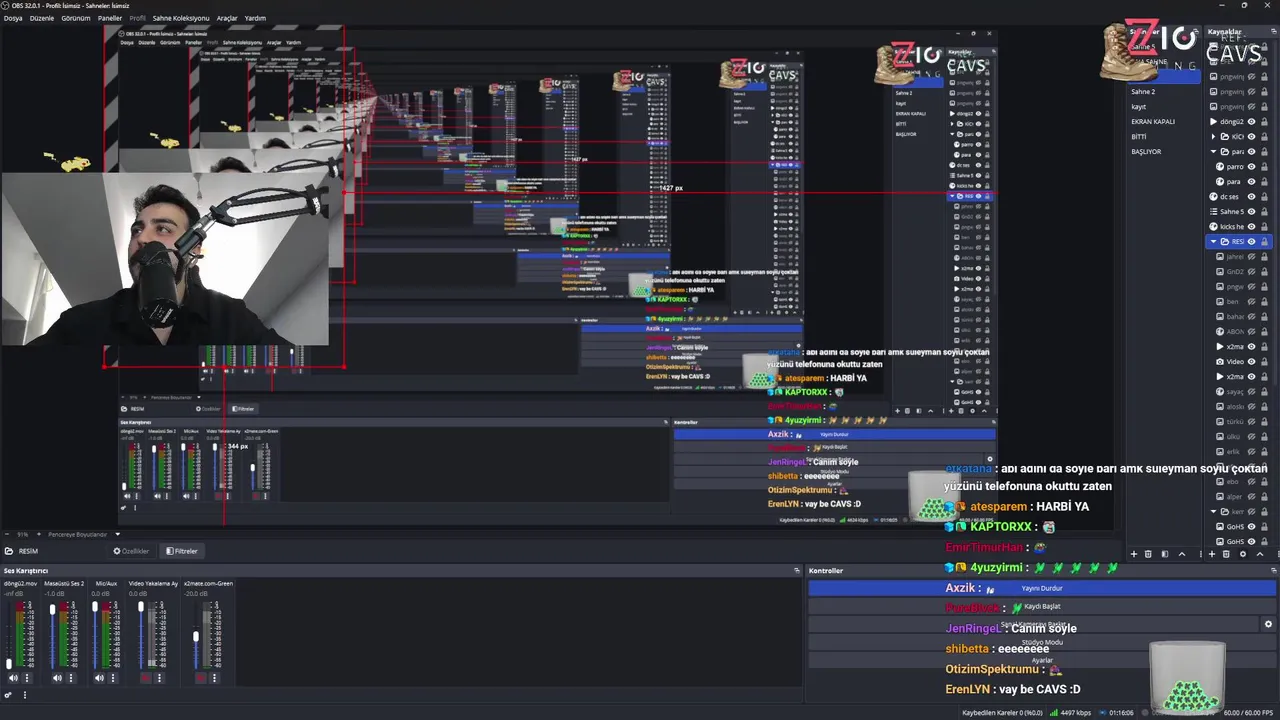Open virtual camera settings gear in Kontroller

[x=1268, y=624]
